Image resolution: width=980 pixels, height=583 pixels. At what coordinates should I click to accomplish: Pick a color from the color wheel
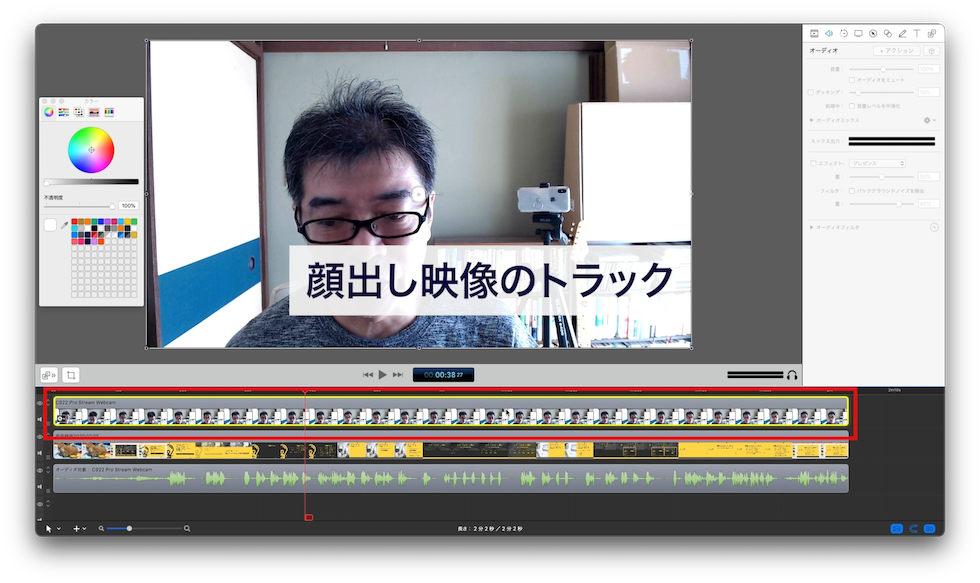[91, 148]
